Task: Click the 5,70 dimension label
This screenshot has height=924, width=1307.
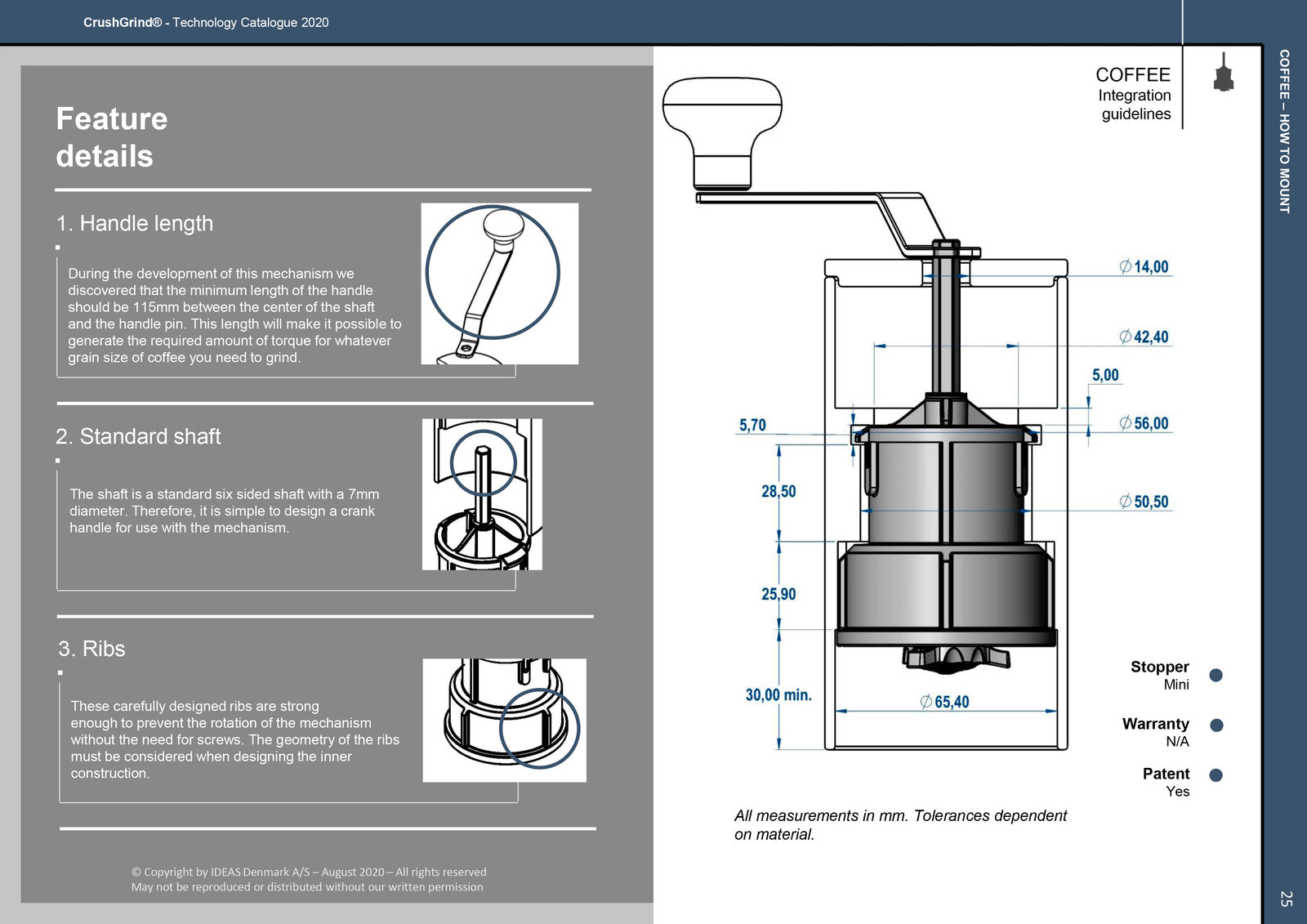Action: (x=752, y=425)
